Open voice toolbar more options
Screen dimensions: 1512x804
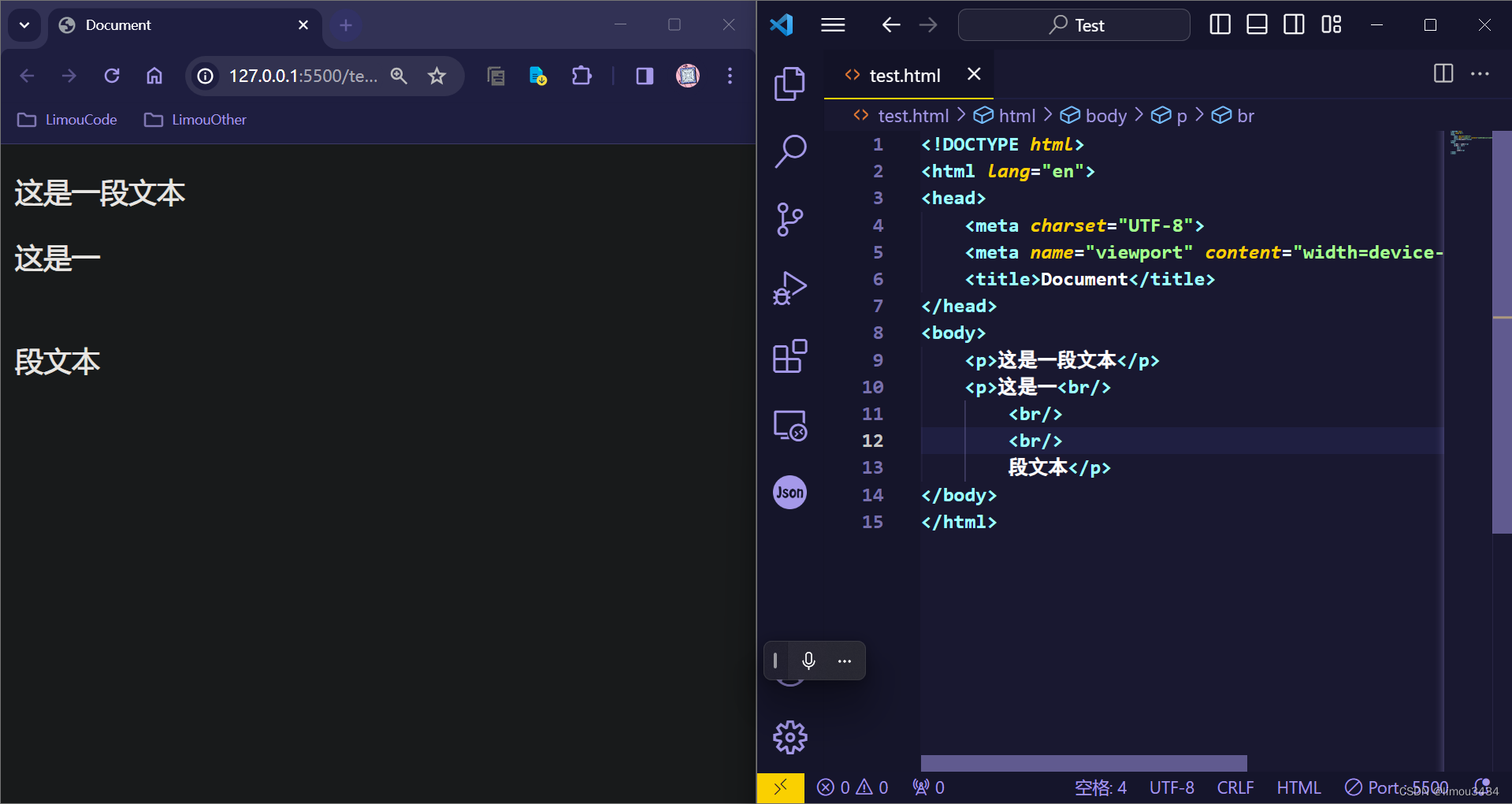845,661
